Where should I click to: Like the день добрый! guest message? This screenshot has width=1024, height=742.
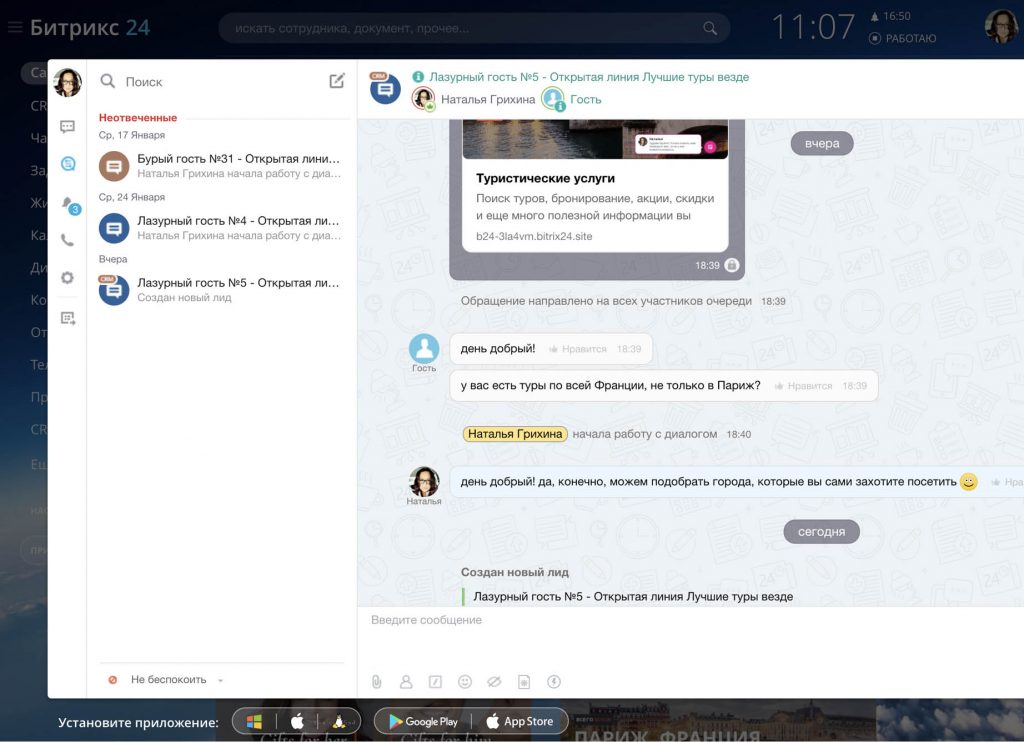tap(578, 349)
